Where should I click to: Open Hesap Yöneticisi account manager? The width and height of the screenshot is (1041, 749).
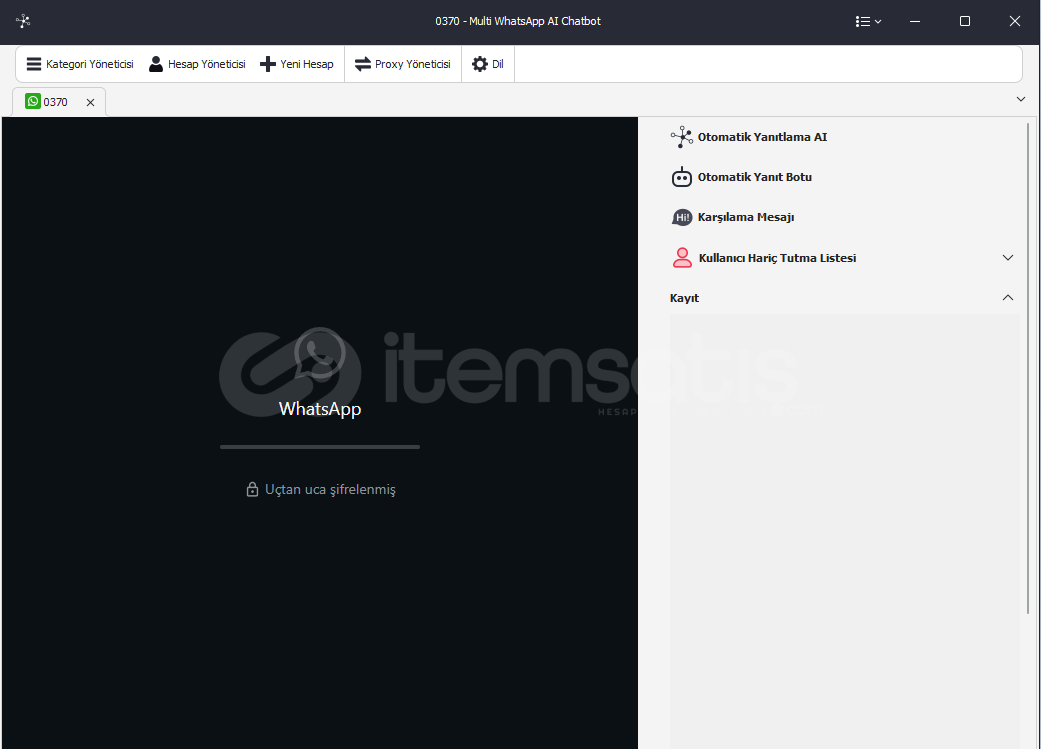coord(197,64)
